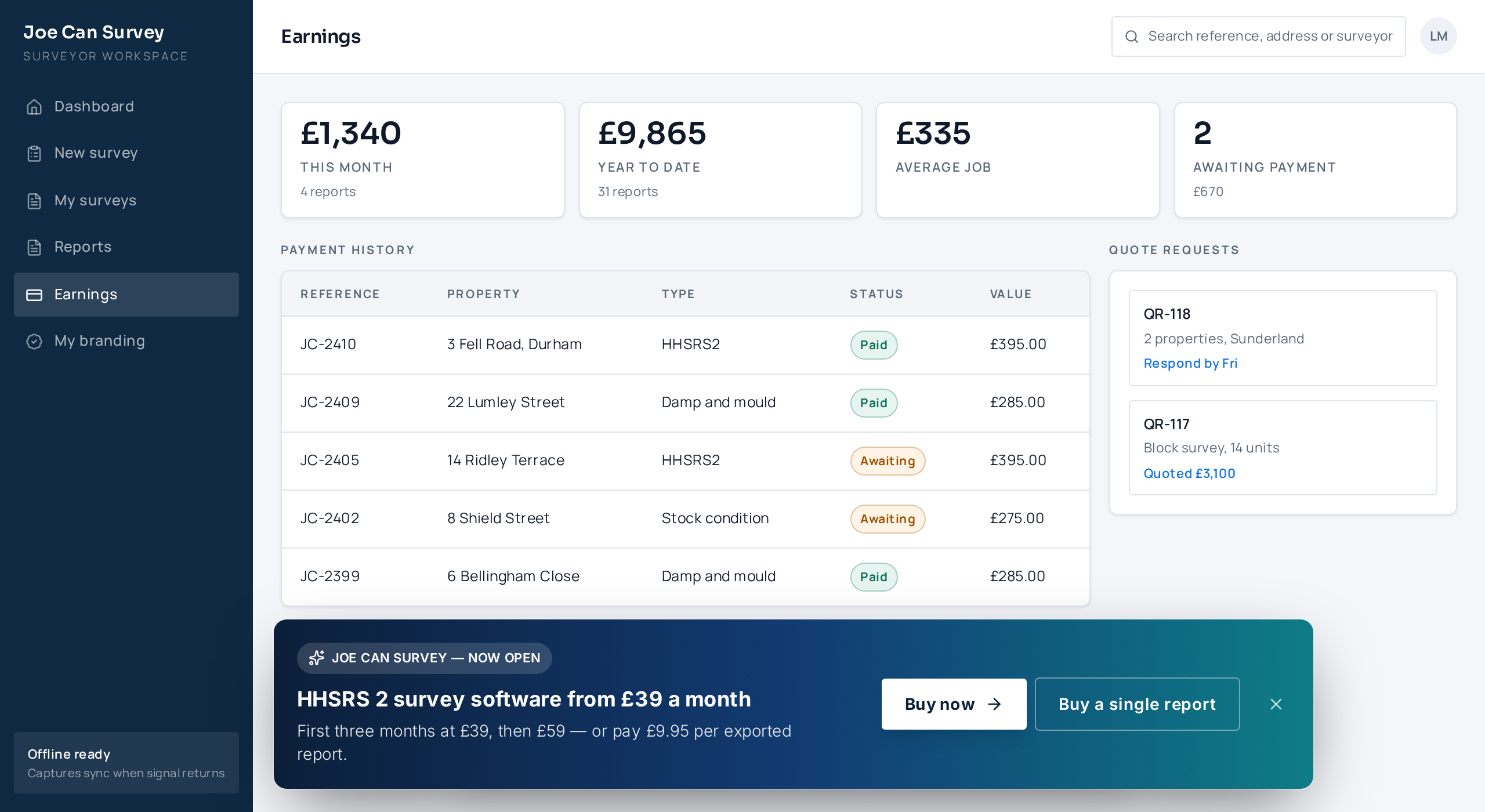
Task: Click Awaiting status for JC-2405
Action: tap(888, 461)
